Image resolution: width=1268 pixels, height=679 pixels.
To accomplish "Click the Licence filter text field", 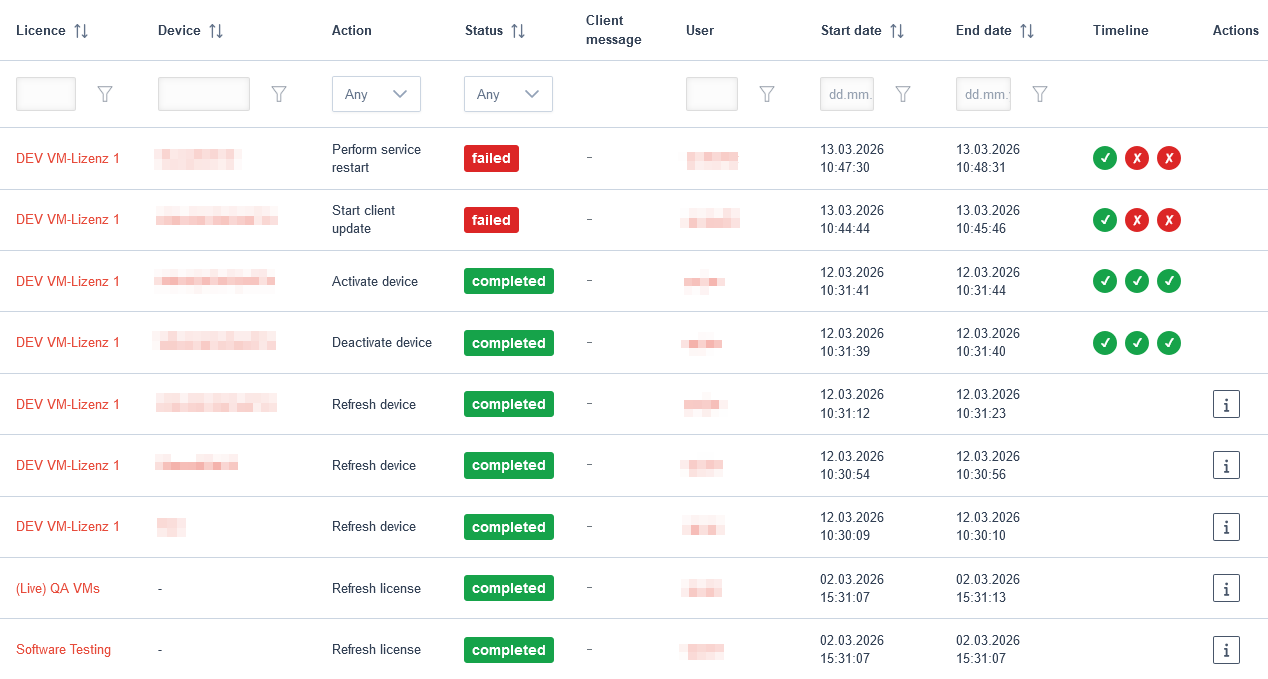I will click(46, 94).
